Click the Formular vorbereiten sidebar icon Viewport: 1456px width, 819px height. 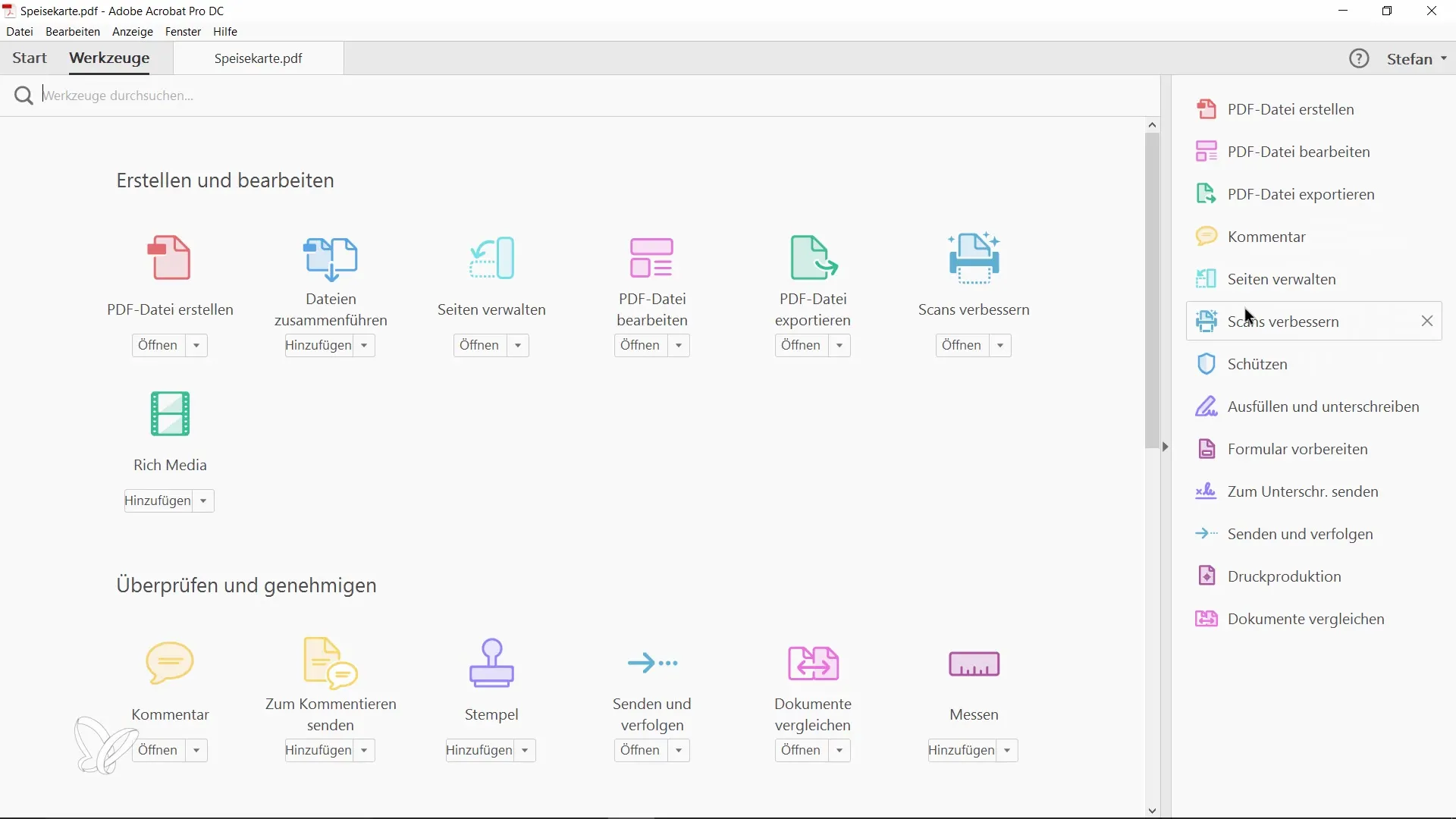click(x=1206, y=449)
